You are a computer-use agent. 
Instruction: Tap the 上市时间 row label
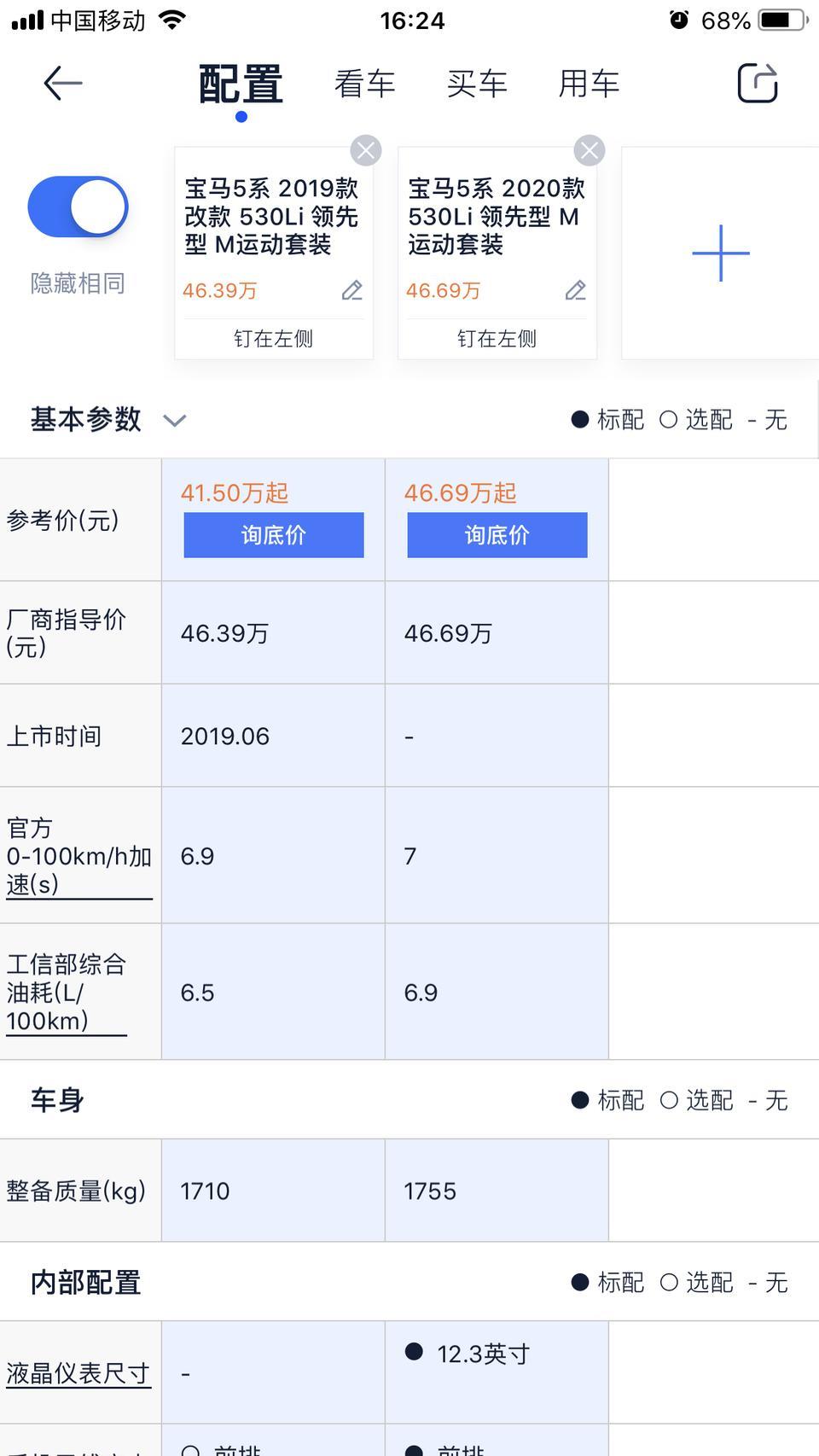point(54,736)
